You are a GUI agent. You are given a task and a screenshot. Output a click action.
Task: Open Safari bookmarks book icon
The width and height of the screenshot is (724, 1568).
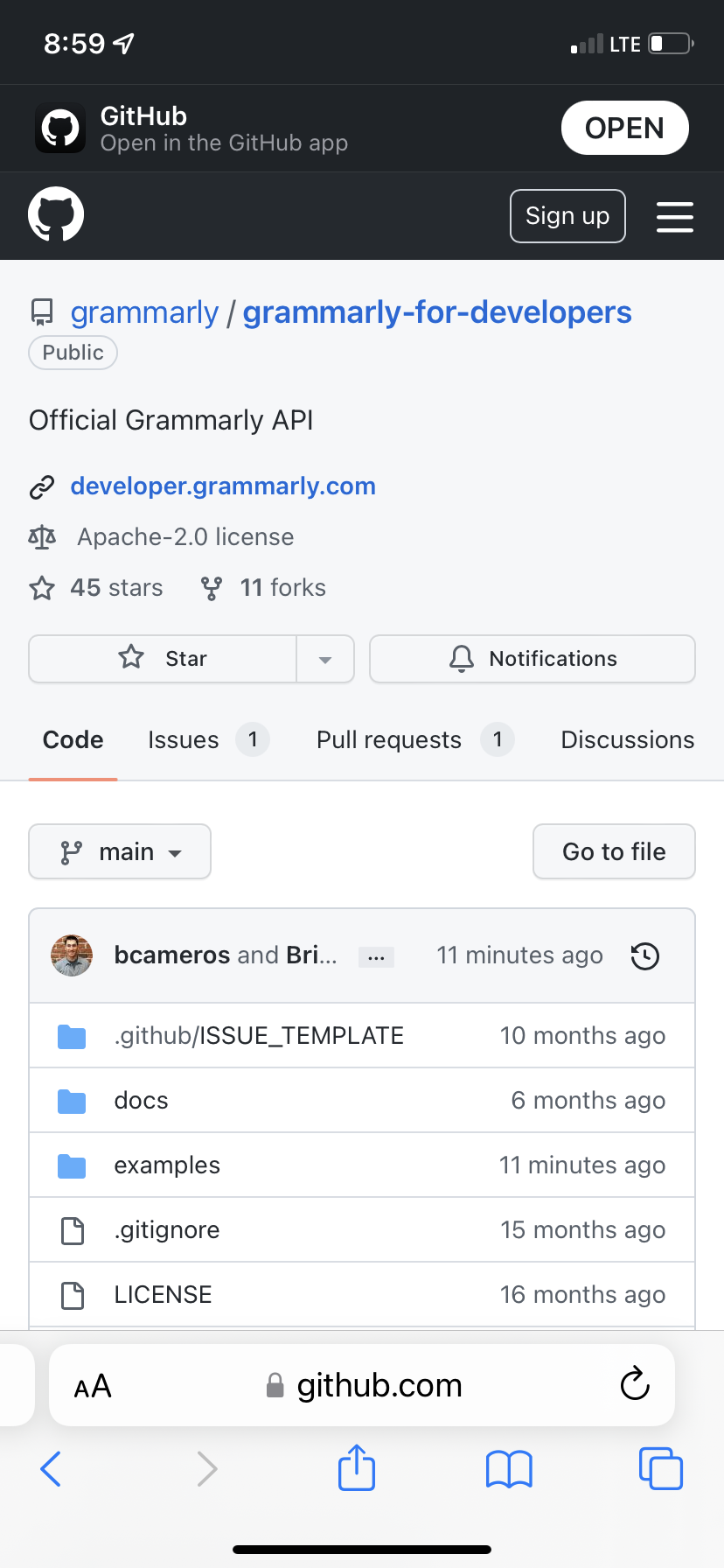click(x=509, y=1469)
